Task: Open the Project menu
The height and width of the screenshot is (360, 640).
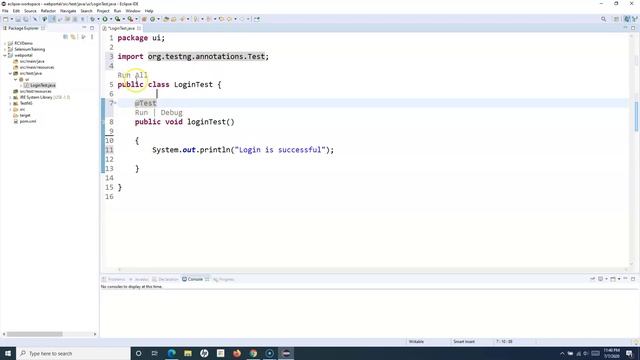Action: pyautogui.click(x=103, y=11)
